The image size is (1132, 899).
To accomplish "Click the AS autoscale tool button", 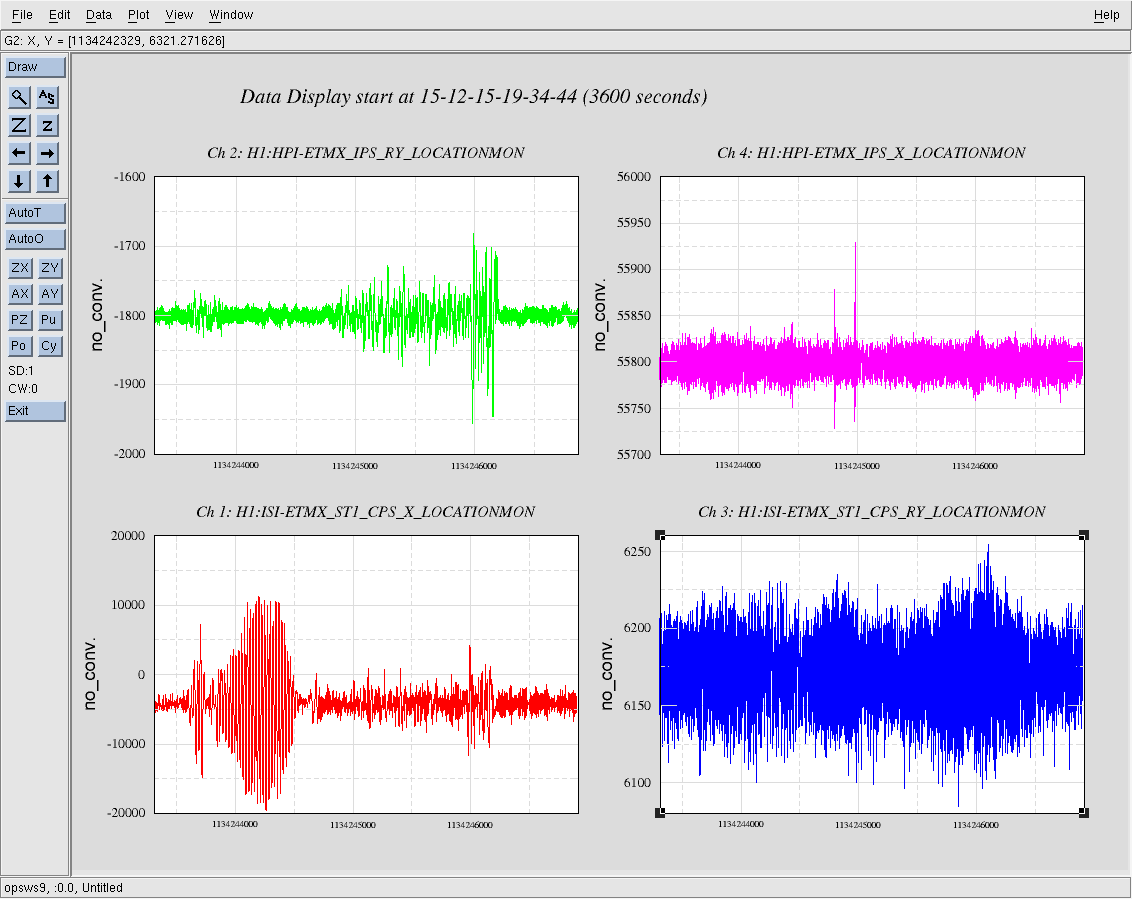I will coord(47,97).
